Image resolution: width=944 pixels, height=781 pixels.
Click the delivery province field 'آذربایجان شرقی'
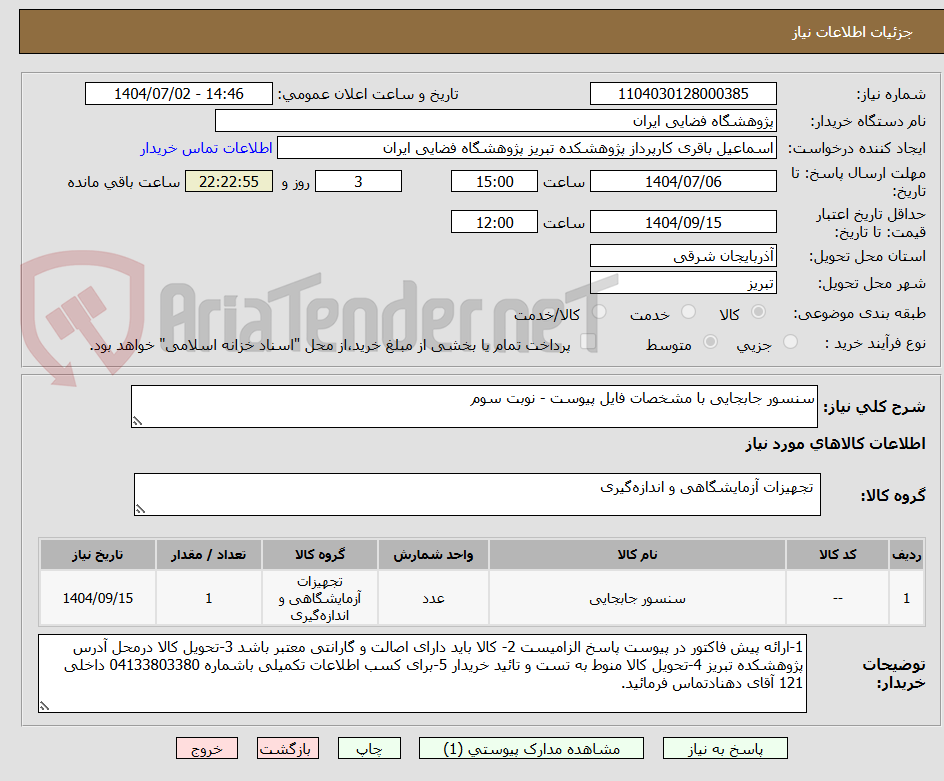tap(683, 256)
